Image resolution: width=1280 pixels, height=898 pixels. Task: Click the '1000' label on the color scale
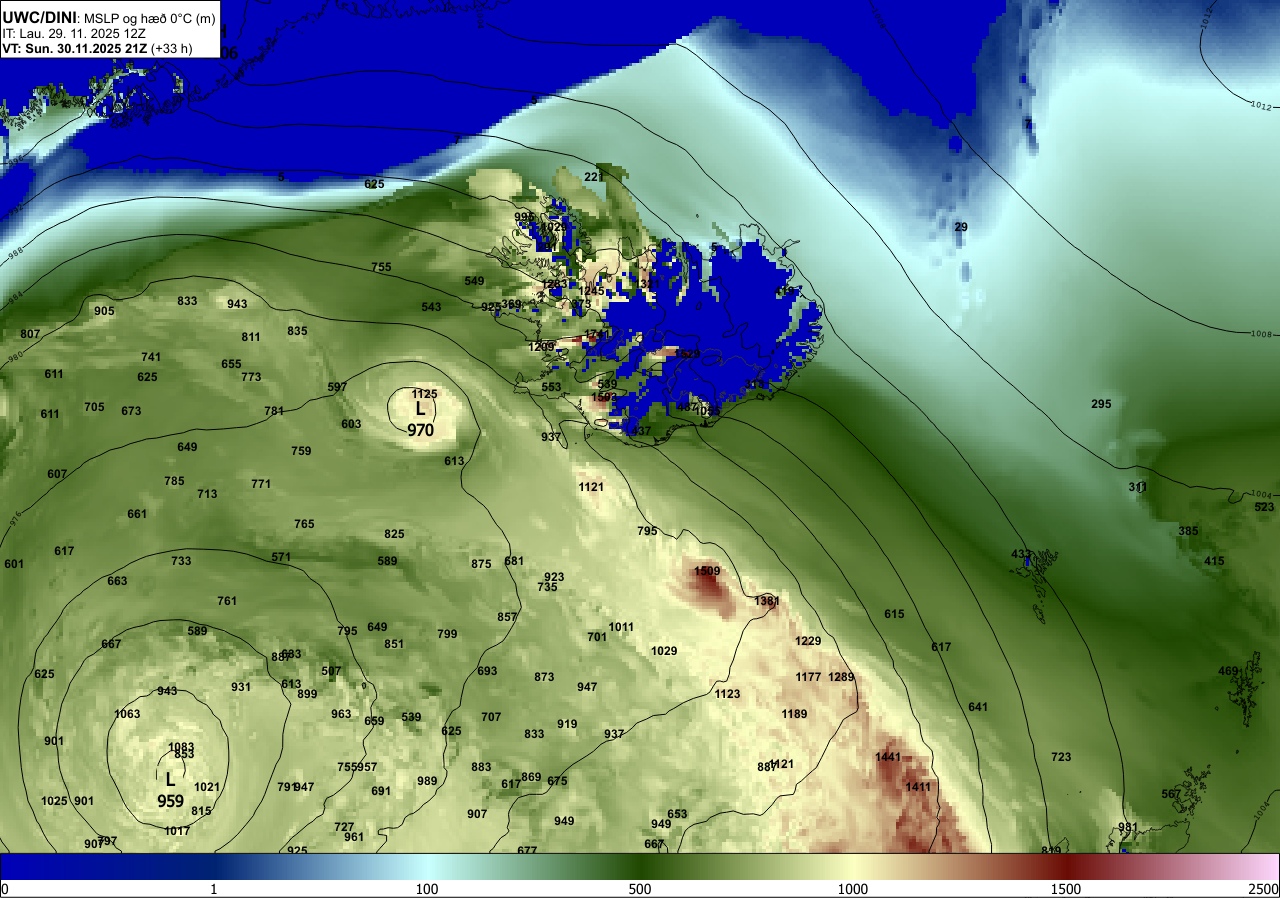point(853,889)
